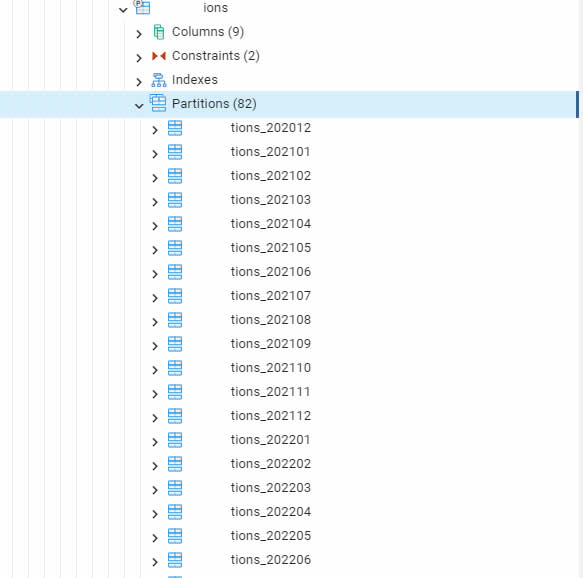583x578 pixels.
Task: Select partition name tions_202202
Action: pyautogui.click(x=271, y=464)
